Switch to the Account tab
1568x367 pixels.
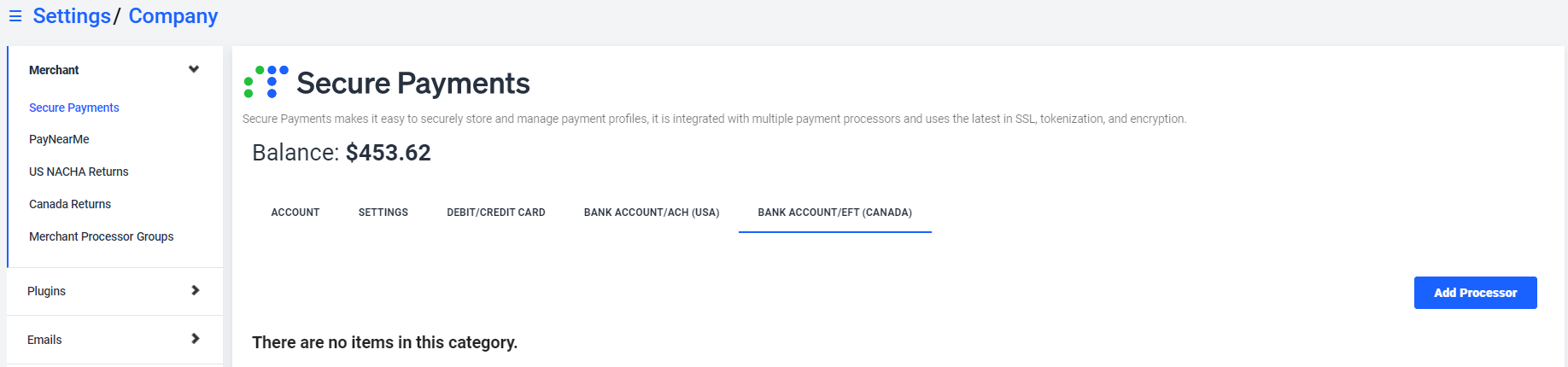[x=295, y=213]
